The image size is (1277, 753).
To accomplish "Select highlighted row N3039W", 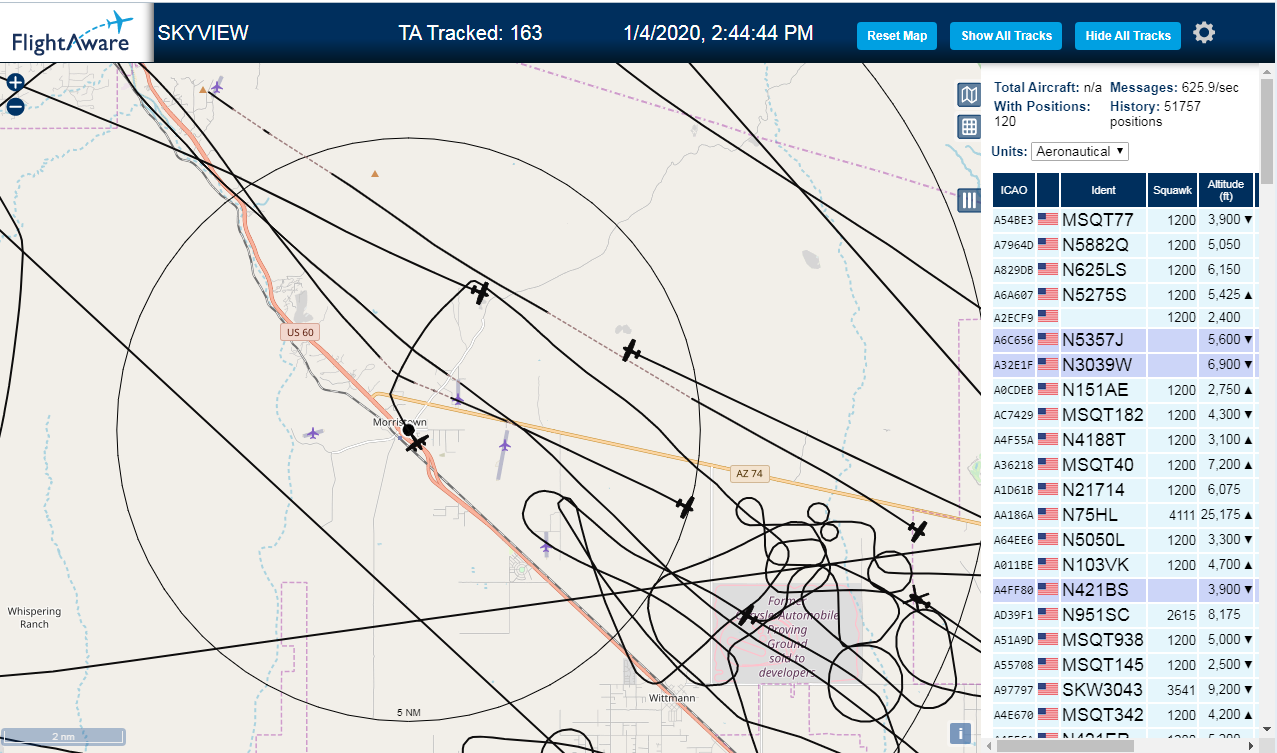I will 1124,365.
